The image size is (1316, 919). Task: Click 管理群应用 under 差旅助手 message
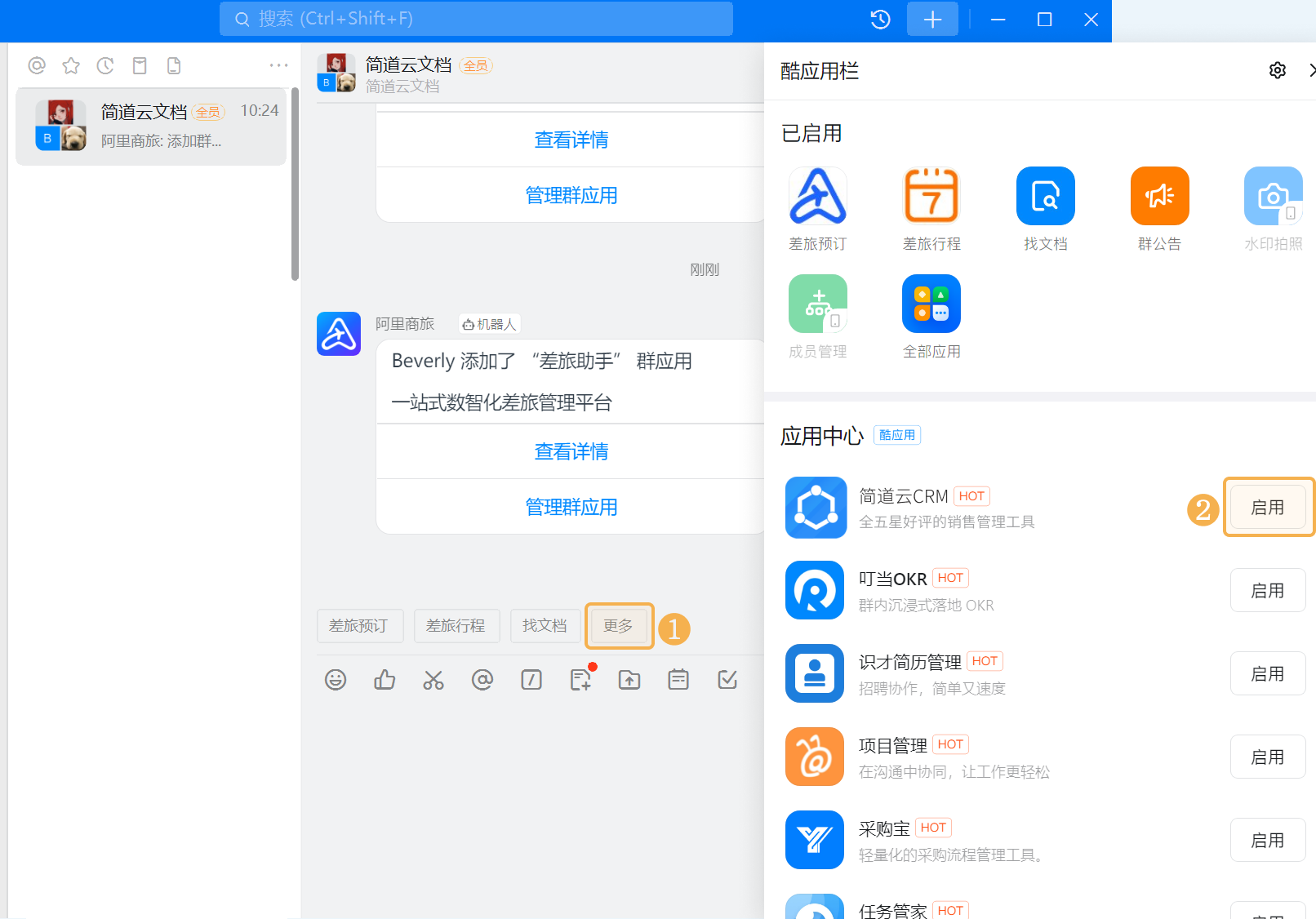tap(571, 508)
